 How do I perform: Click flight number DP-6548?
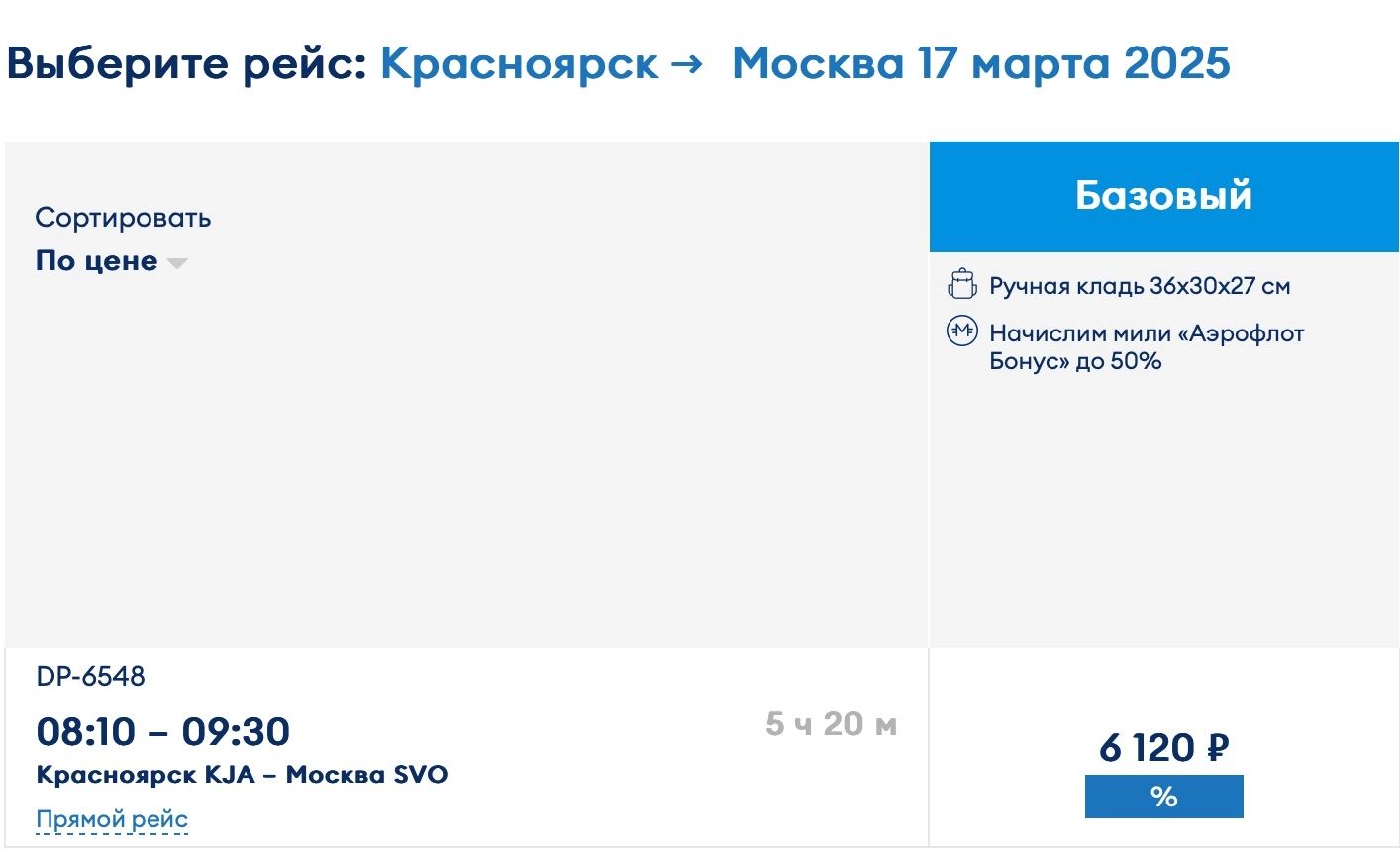coord(90,677)
